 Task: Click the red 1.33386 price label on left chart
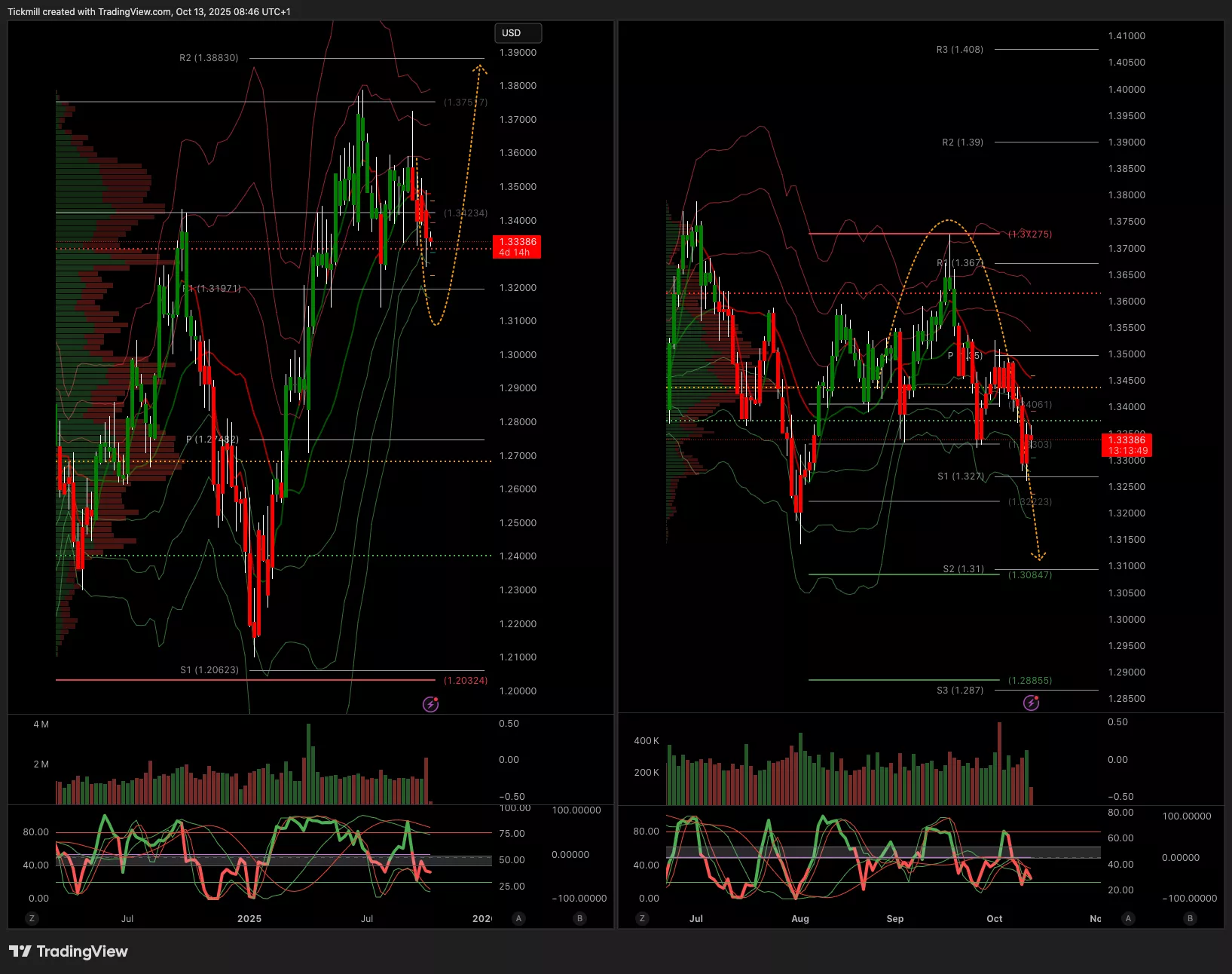517,247
